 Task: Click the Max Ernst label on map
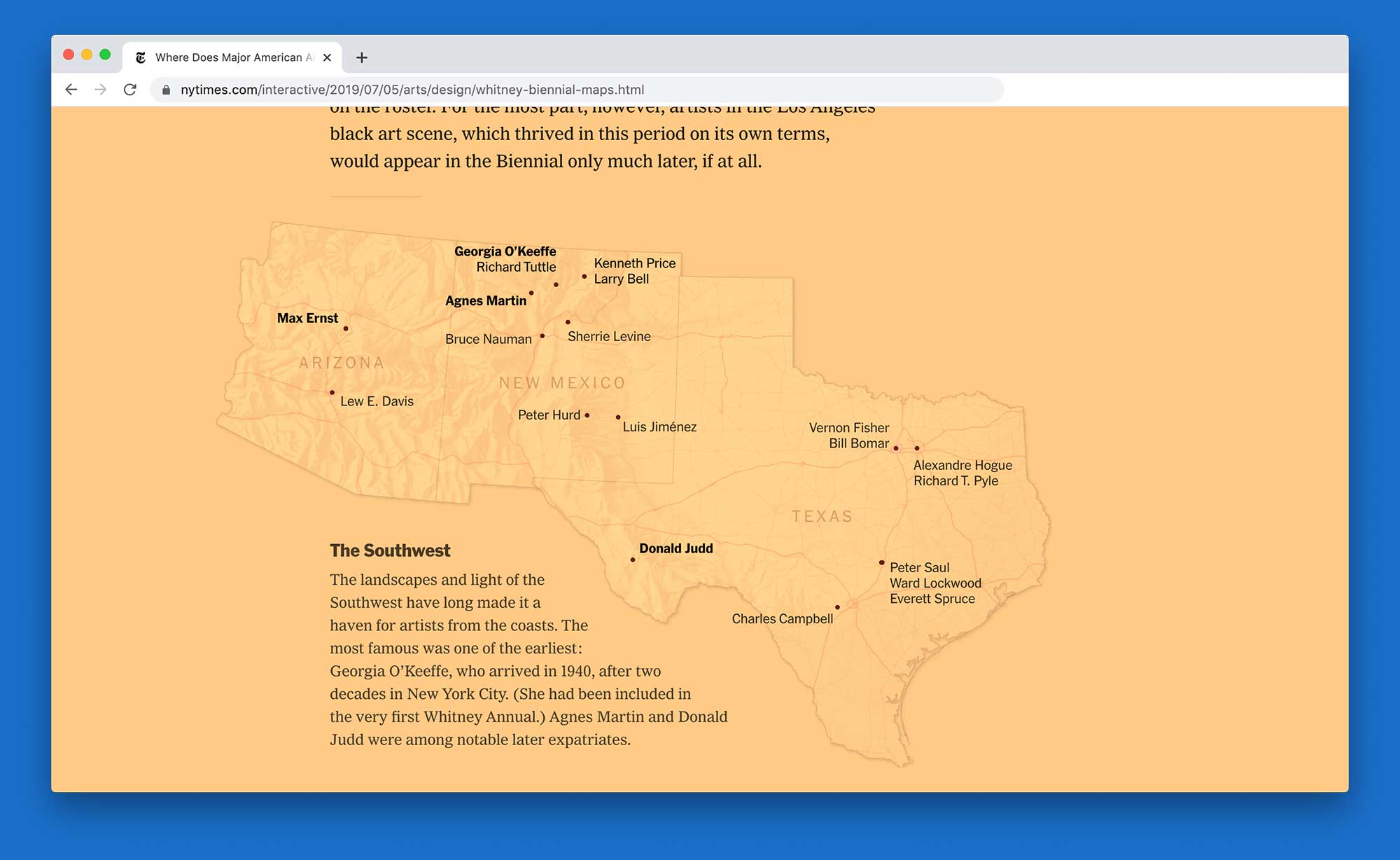pyautogui.click(x=307, y=318)
